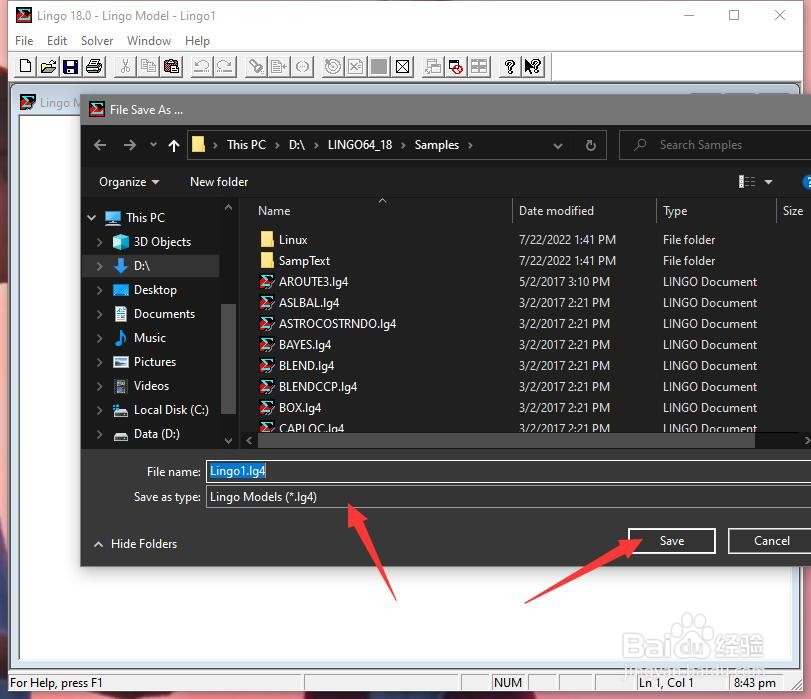Select Pictures in the navigation tree

point(155,362)
